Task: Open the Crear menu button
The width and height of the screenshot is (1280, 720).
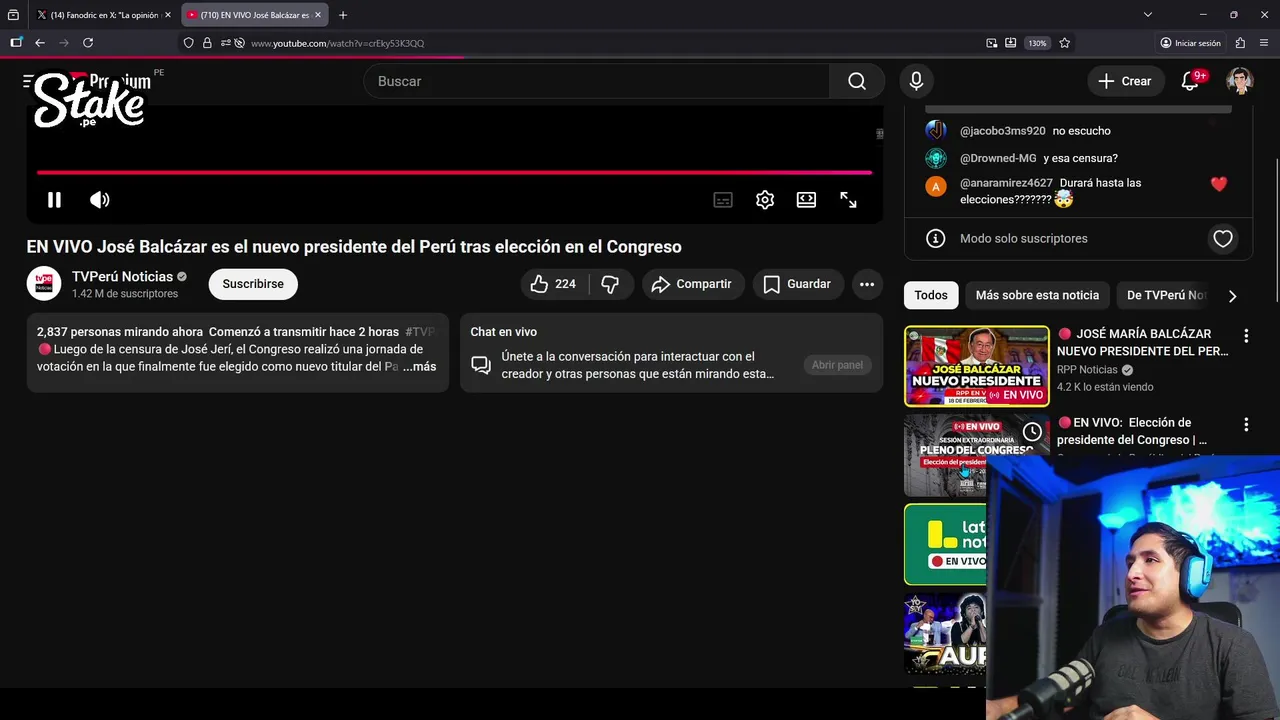Action: [x=1125, y=81]
